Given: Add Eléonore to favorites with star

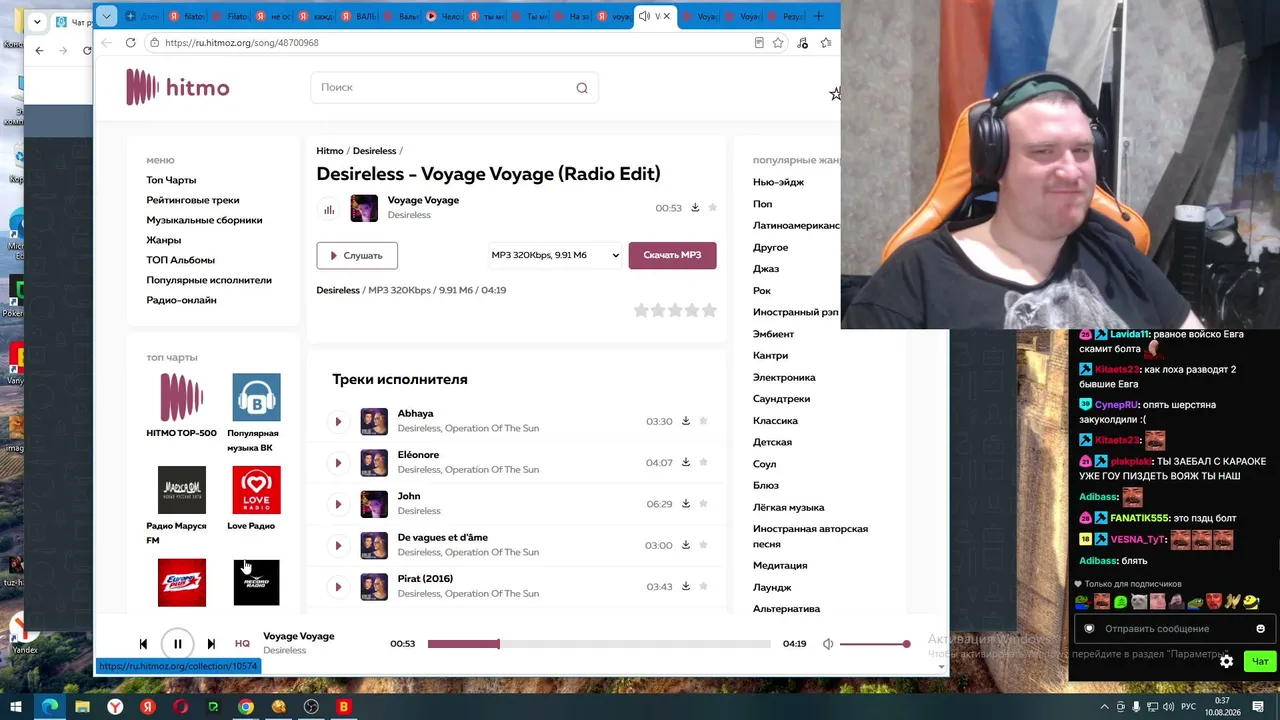Looking at the screenshot, I should [704, 462].
